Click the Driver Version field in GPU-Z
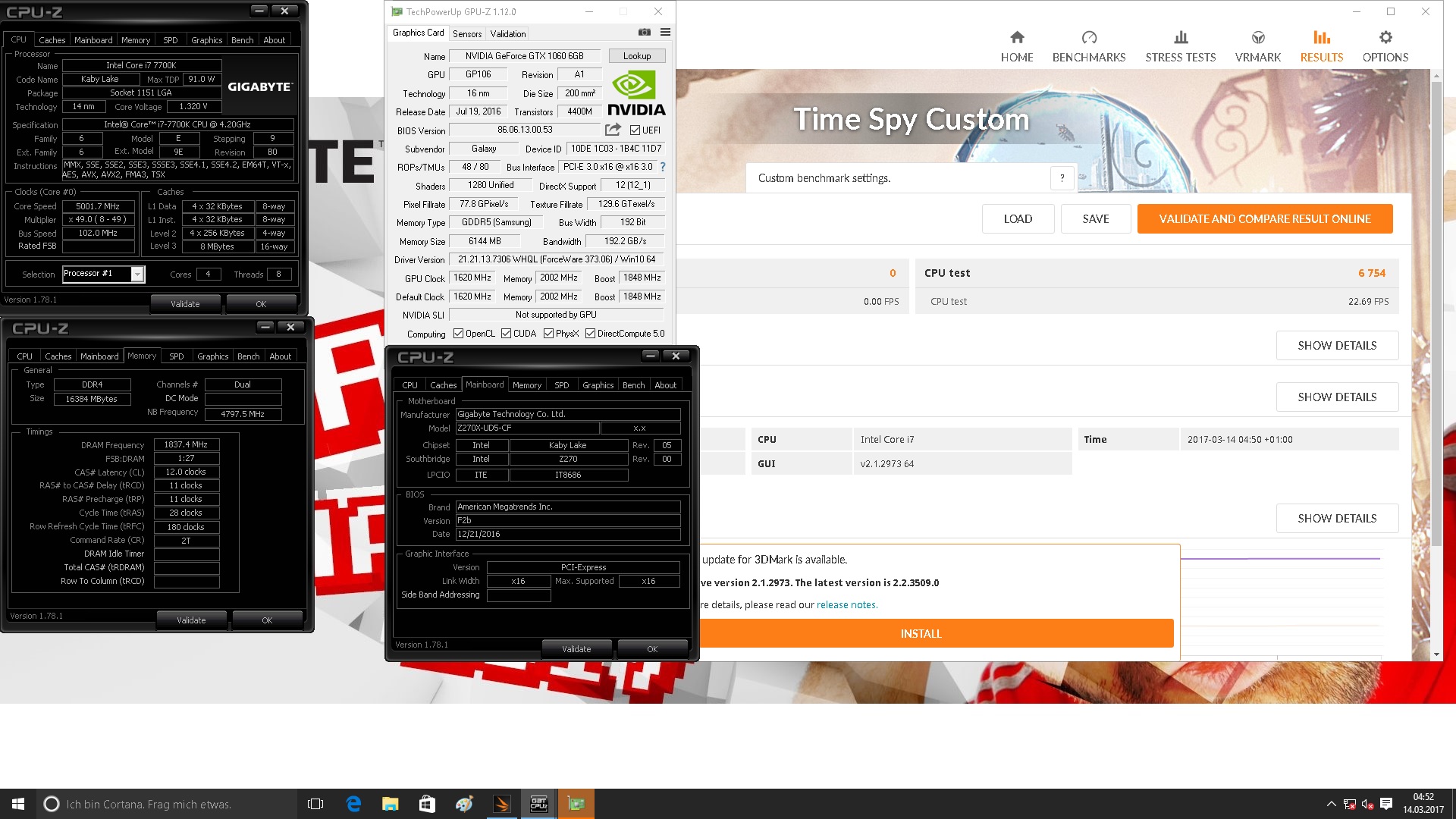This screenshot has height=819, width=1456. tap(557, 259)
